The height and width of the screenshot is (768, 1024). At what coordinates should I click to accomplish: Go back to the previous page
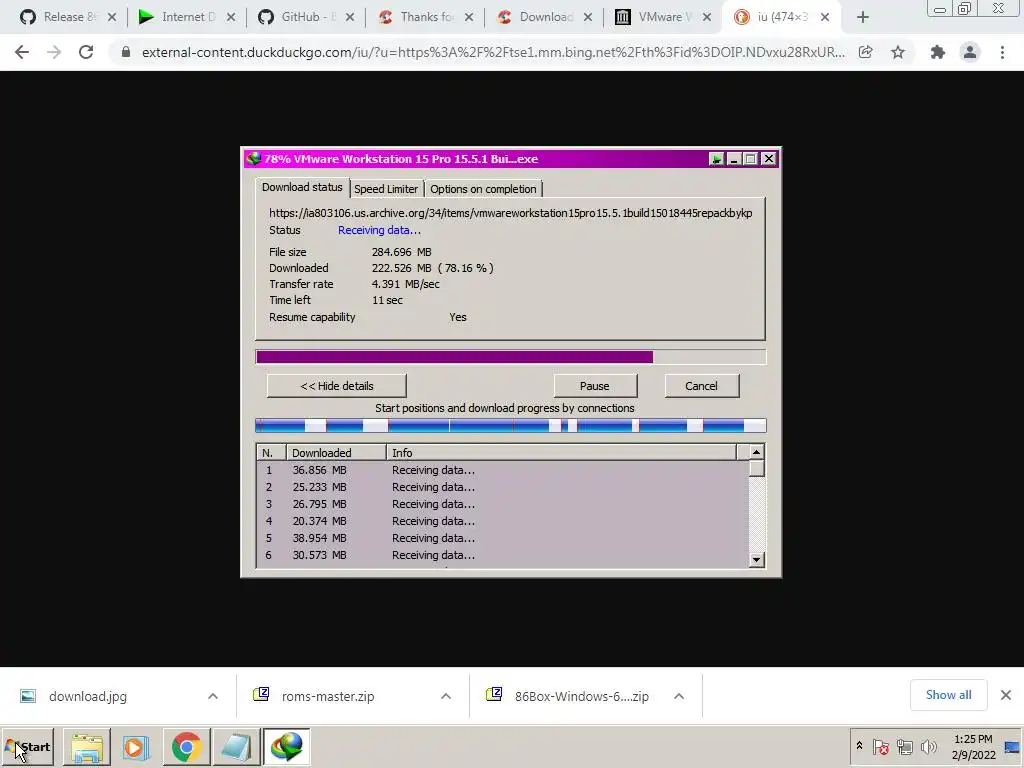click(22, 52)
